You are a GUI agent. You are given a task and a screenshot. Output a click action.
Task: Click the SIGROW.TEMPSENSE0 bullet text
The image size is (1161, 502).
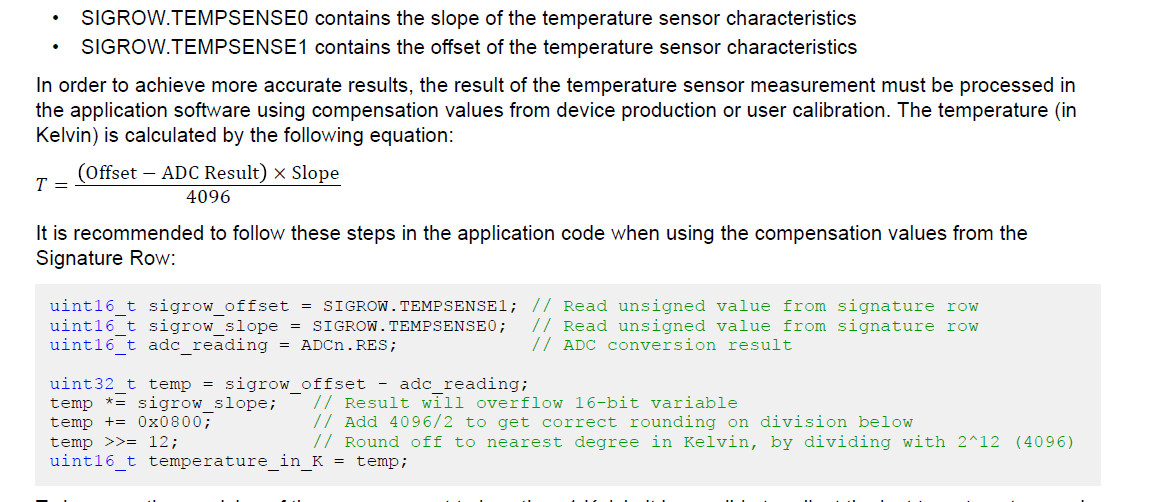pyautogui.click(x=469, y=18)
